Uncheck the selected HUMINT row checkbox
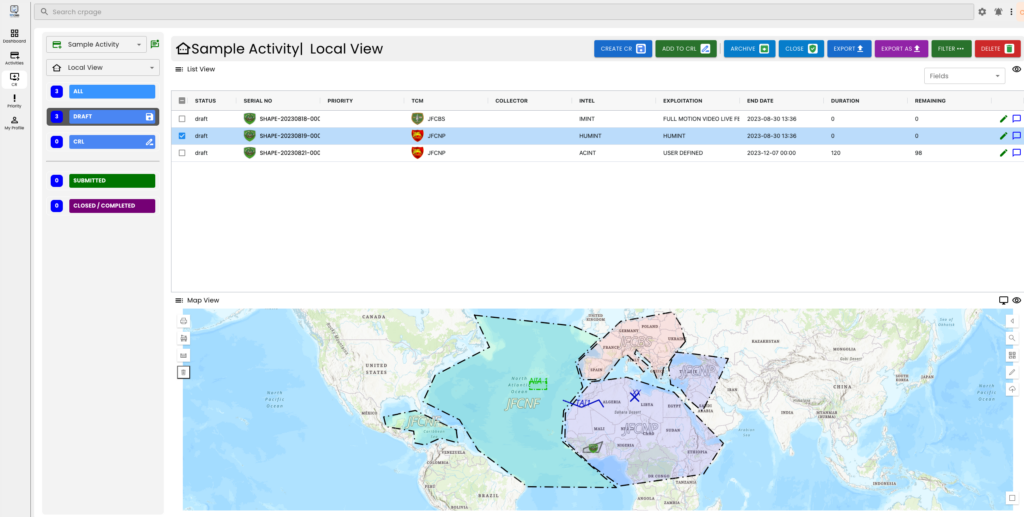This screenshot has height=517, width=1024. (182, 136)
